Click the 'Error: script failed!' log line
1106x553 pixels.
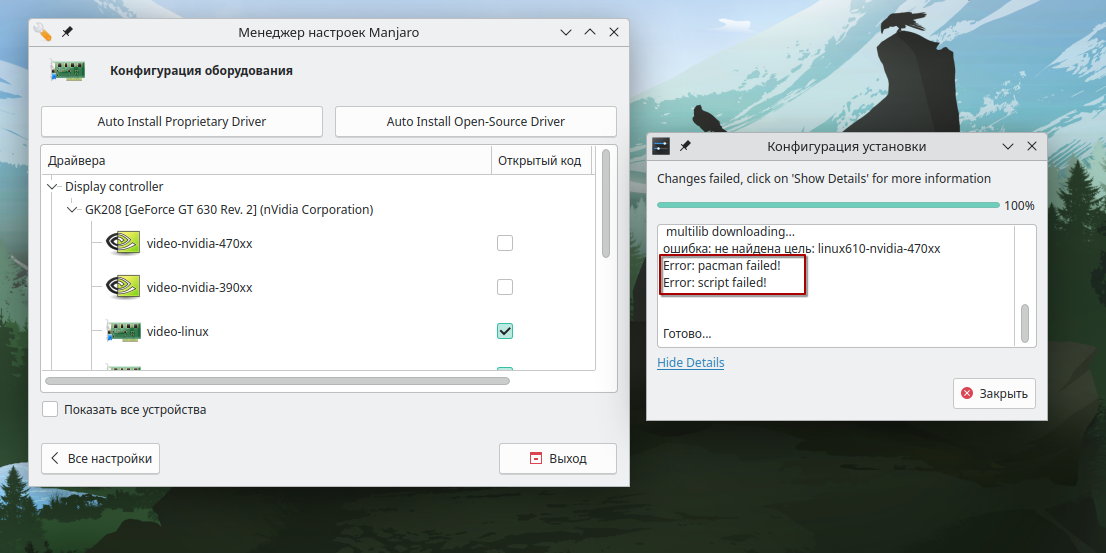(715, 283)
